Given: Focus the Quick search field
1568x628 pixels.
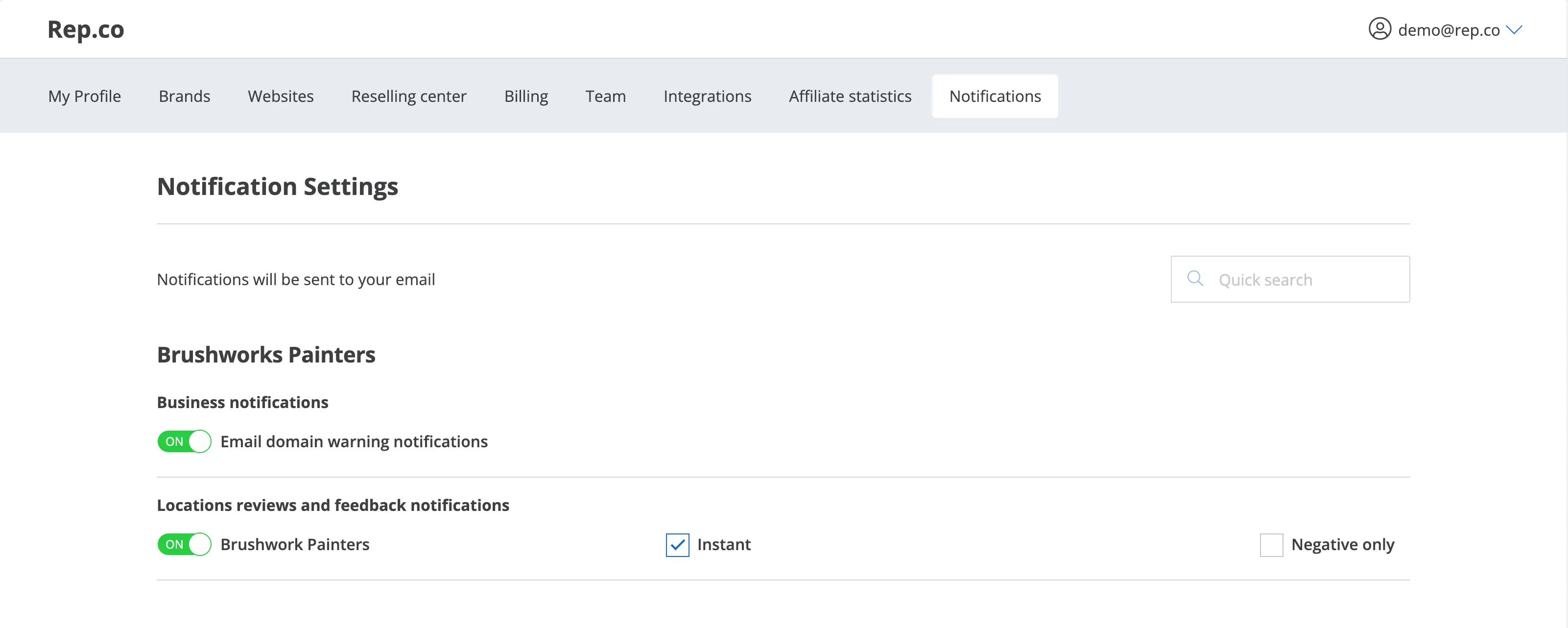Looking at the screenshot, I should pos(1290,279).
